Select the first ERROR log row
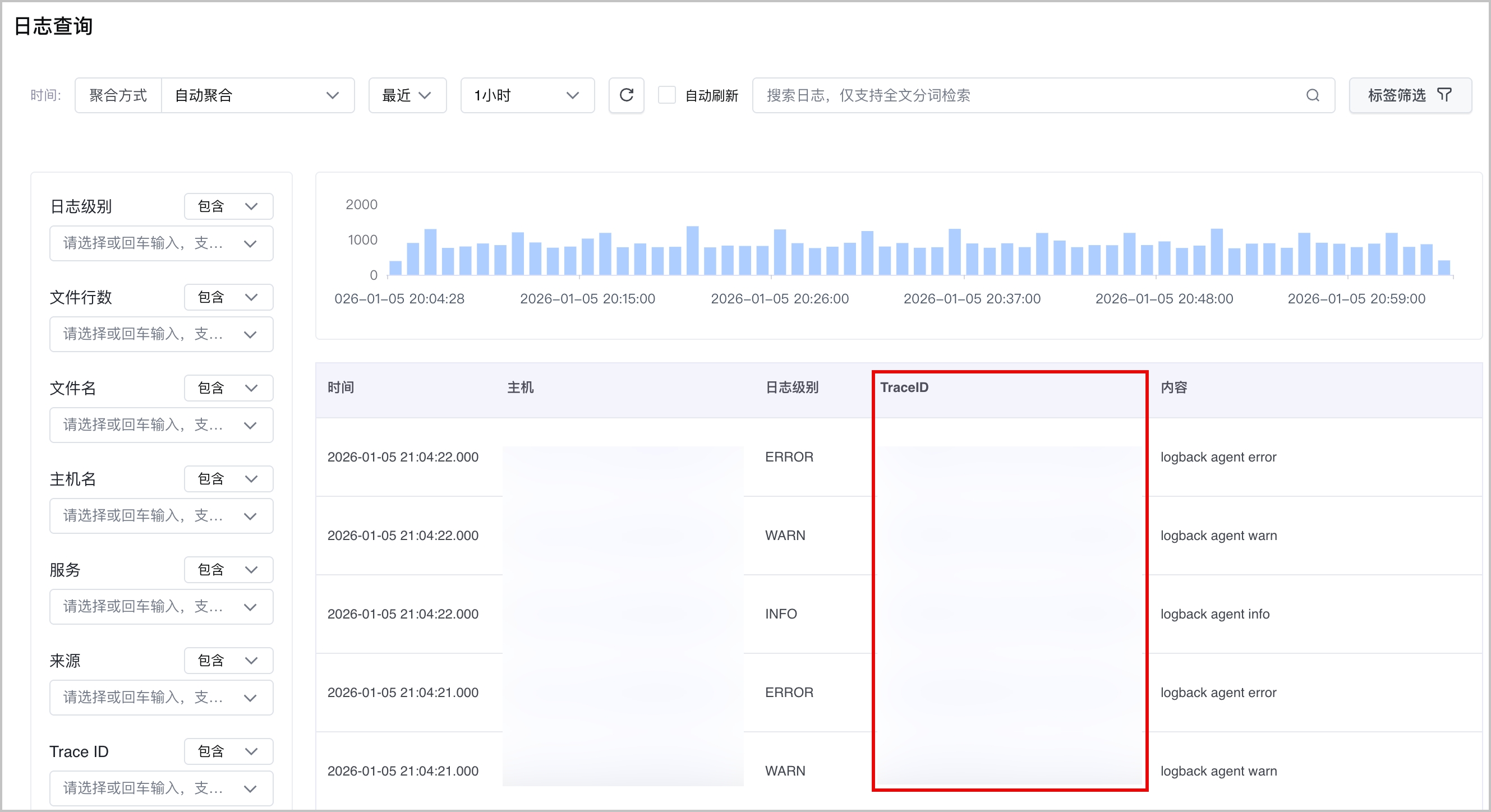This screenshot has width=1491, height=812. [898, 456]
